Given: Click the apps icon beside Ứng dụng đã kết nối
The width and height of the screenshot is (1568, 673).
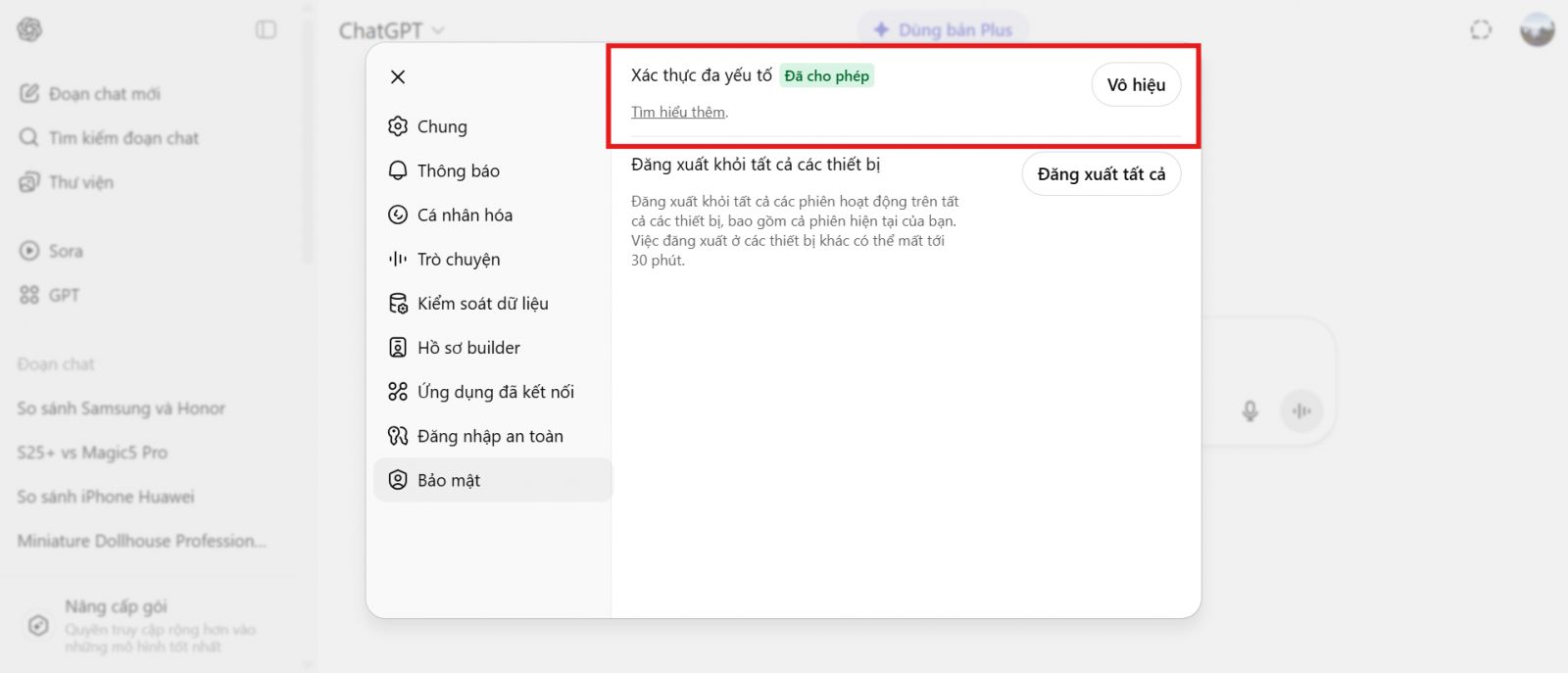Looking at the screenshot, I should point(398,392).
